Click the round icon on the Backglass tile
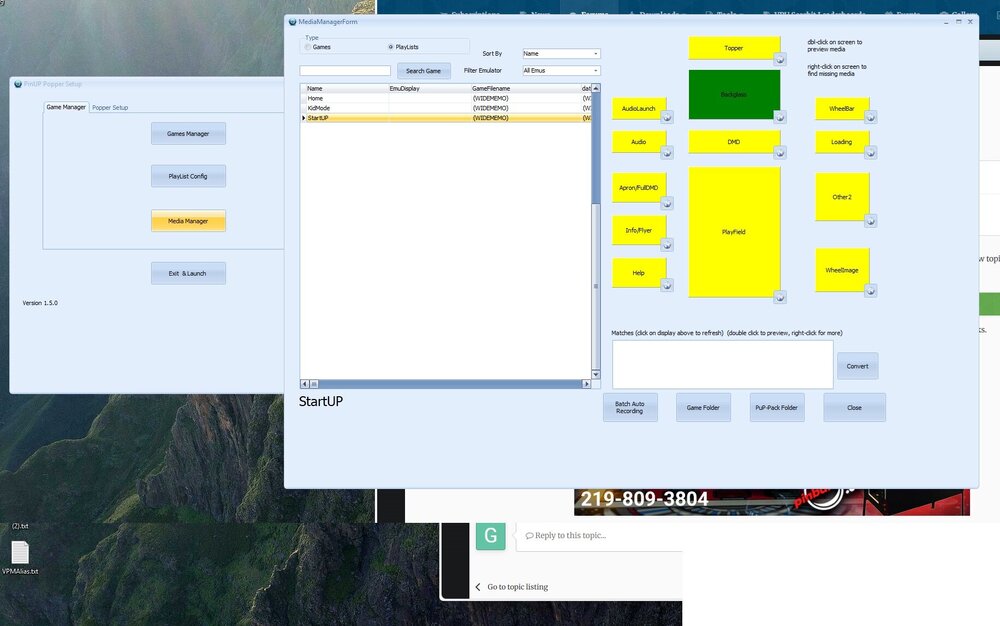This screenshot has height=626, width=1000. pyautogui.click(x=779, y=117)
